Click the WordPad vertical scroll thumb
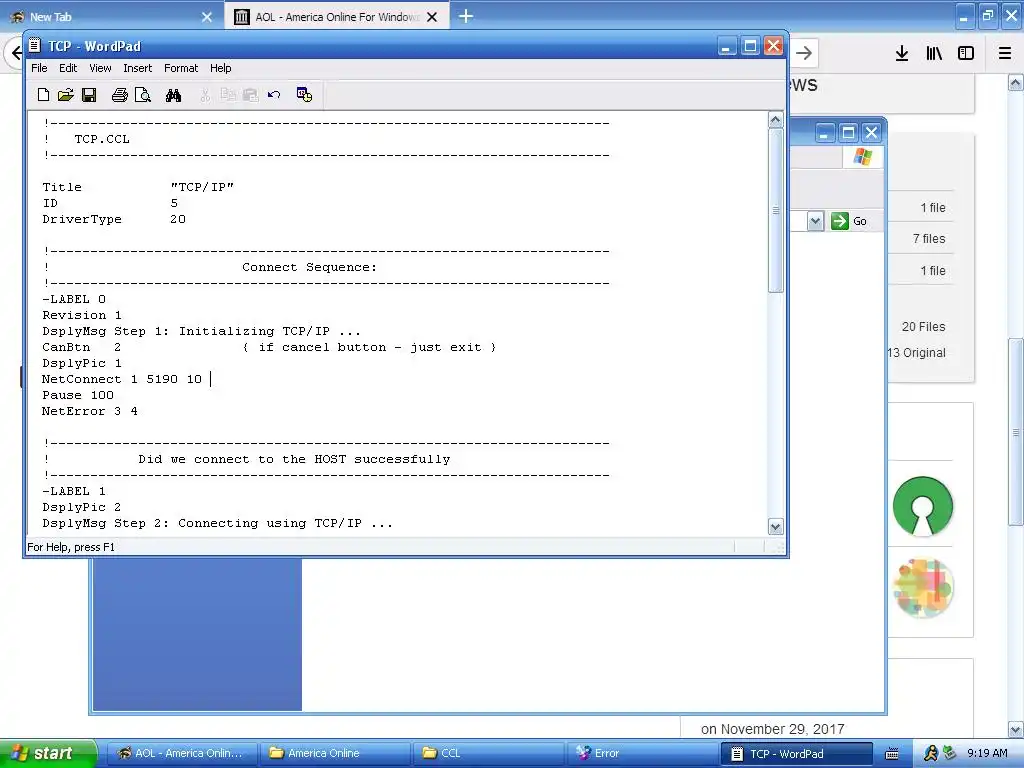 click(x=775, y=210)
